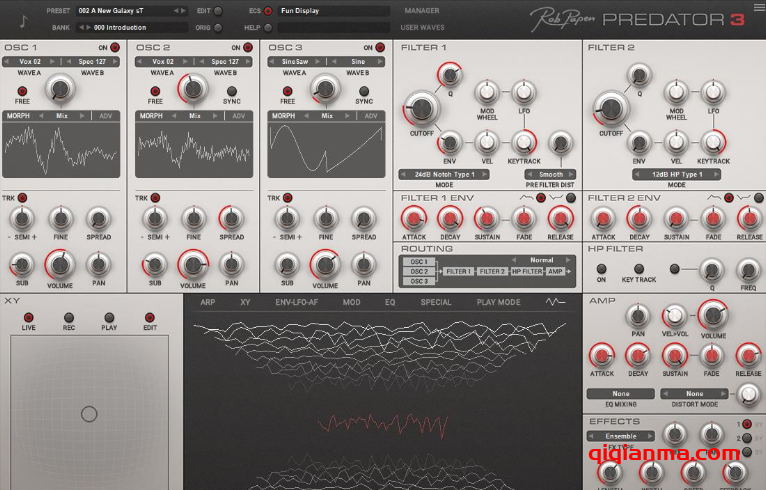
Task: Open the ENV-LFO-AF tab
Action: click(297, 301)
